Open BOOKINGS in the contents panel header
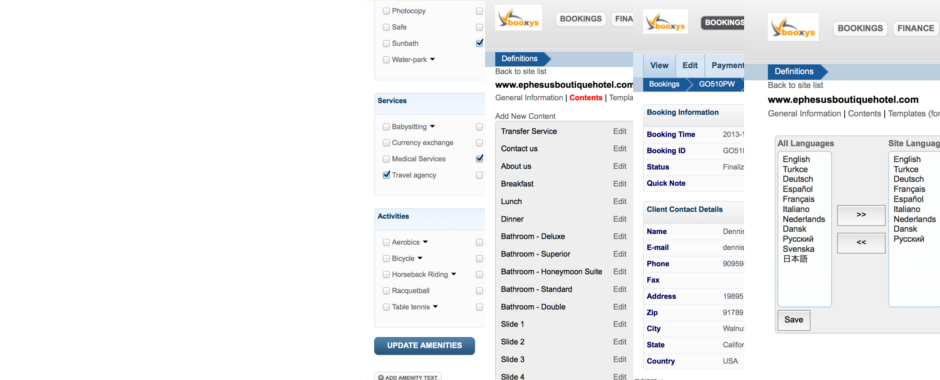The height and width of the screenshot is (380, 940). tap(580, 19)
